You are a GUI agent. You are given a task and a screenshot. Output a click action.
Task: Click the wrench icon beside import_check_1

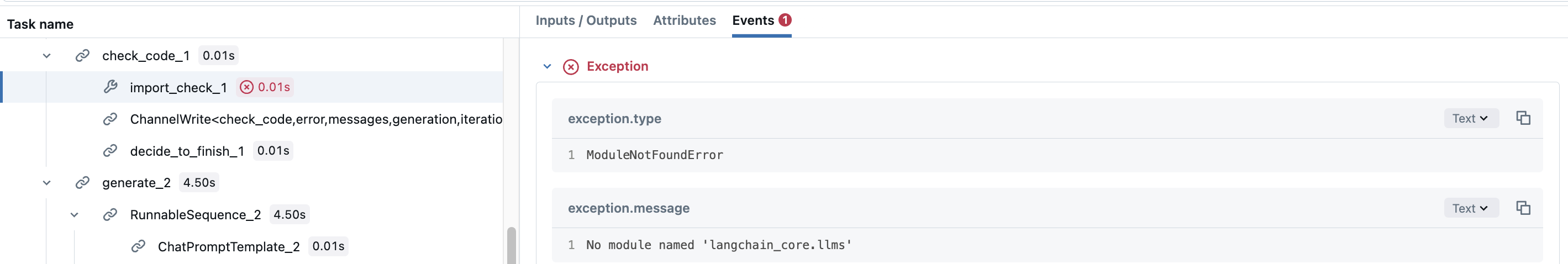click(x=110, y=87)
